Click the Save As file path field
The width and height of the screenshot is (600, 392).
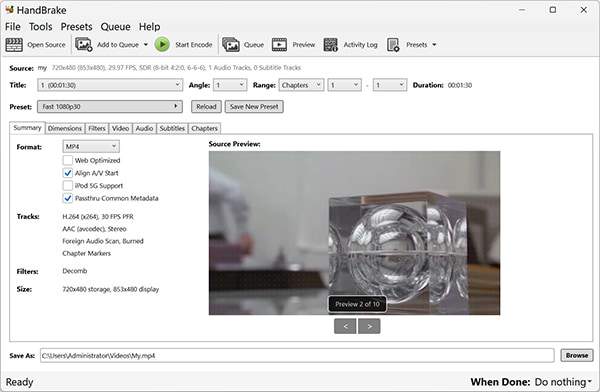297,355
